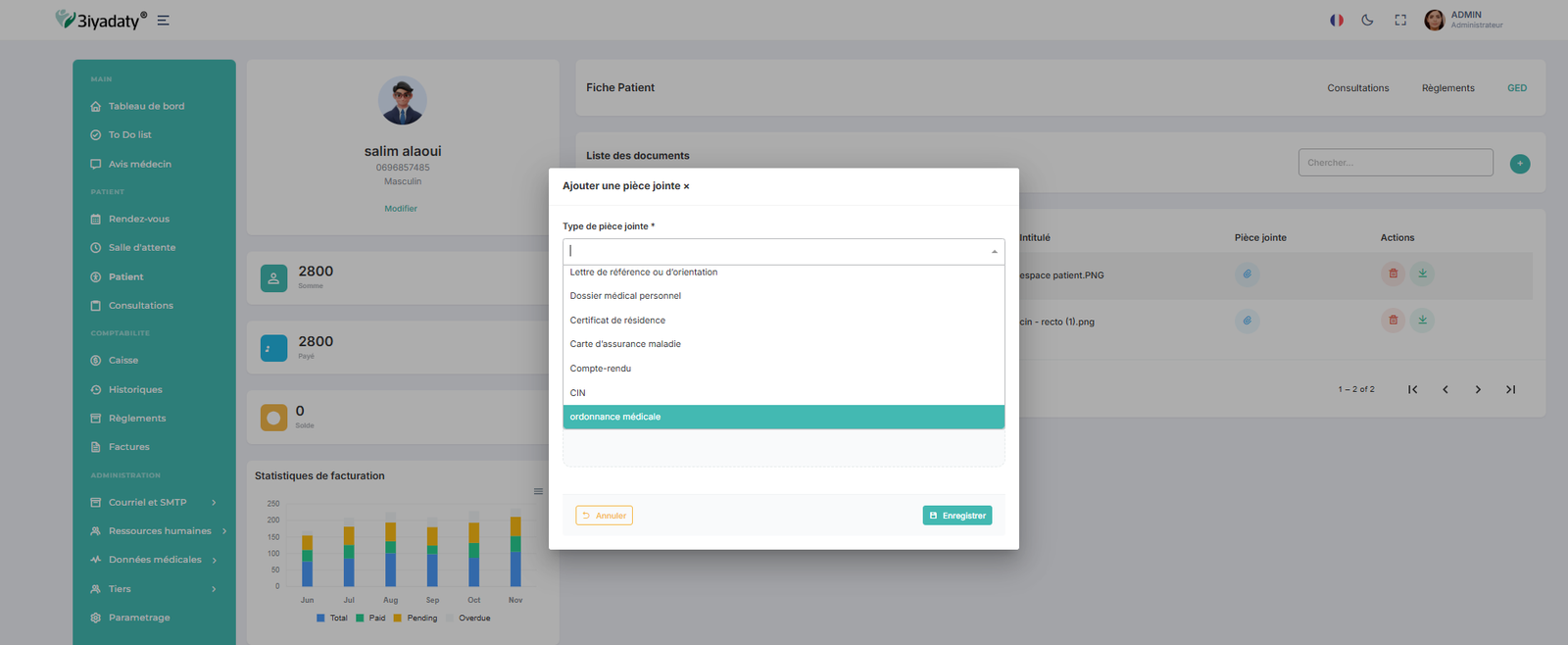Viewport: 1568px width, 645px height.
Task: Enter fullscreen mode icon
Action: (x=1400, y=20)
